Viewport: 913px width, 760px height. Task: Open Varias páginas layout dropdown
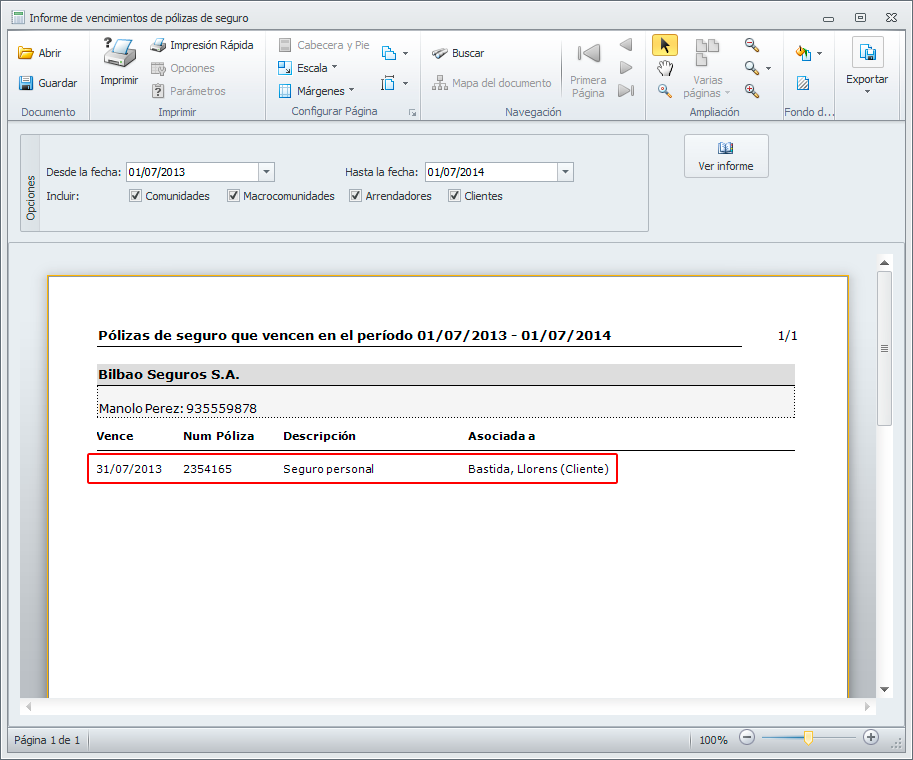707,69
